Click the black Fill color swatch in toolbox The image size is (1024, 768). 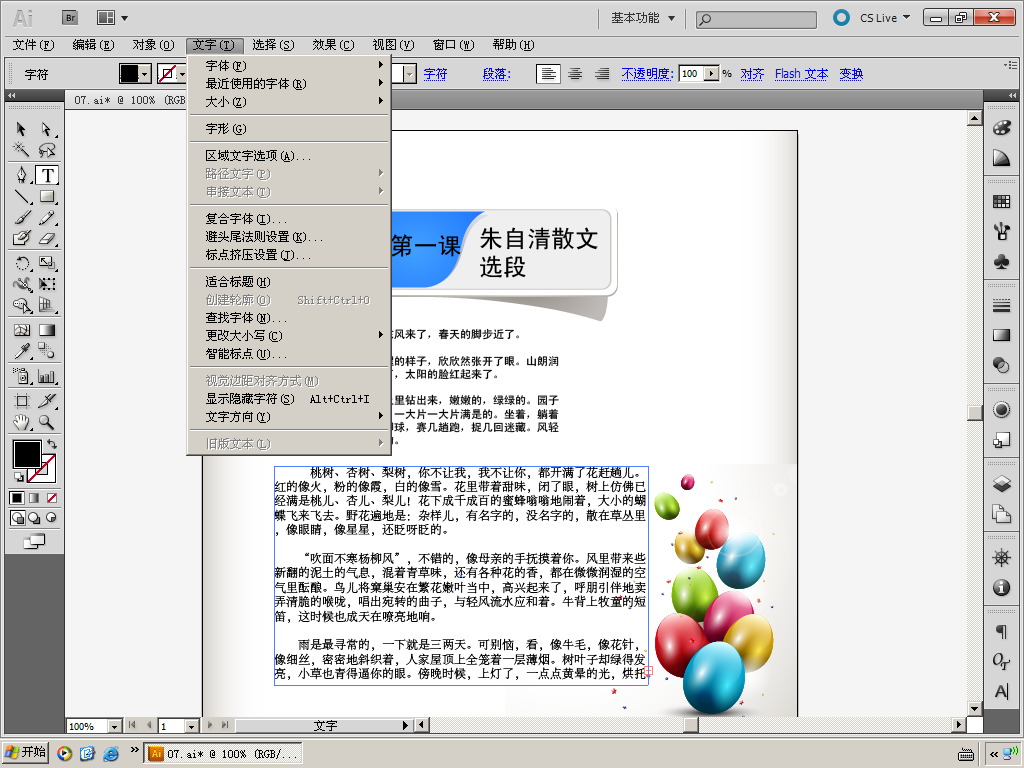pos(27,454)
